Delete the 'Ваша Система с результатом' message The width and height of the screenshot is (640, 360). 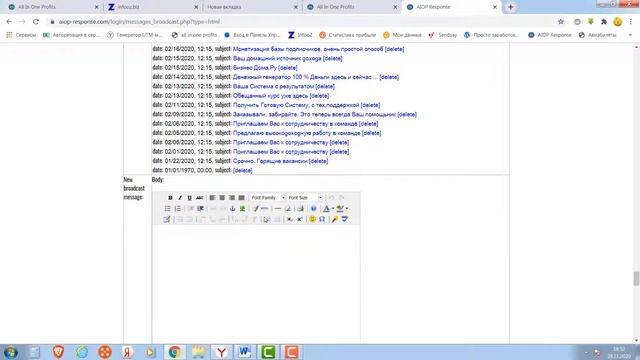tap(325, 87)
